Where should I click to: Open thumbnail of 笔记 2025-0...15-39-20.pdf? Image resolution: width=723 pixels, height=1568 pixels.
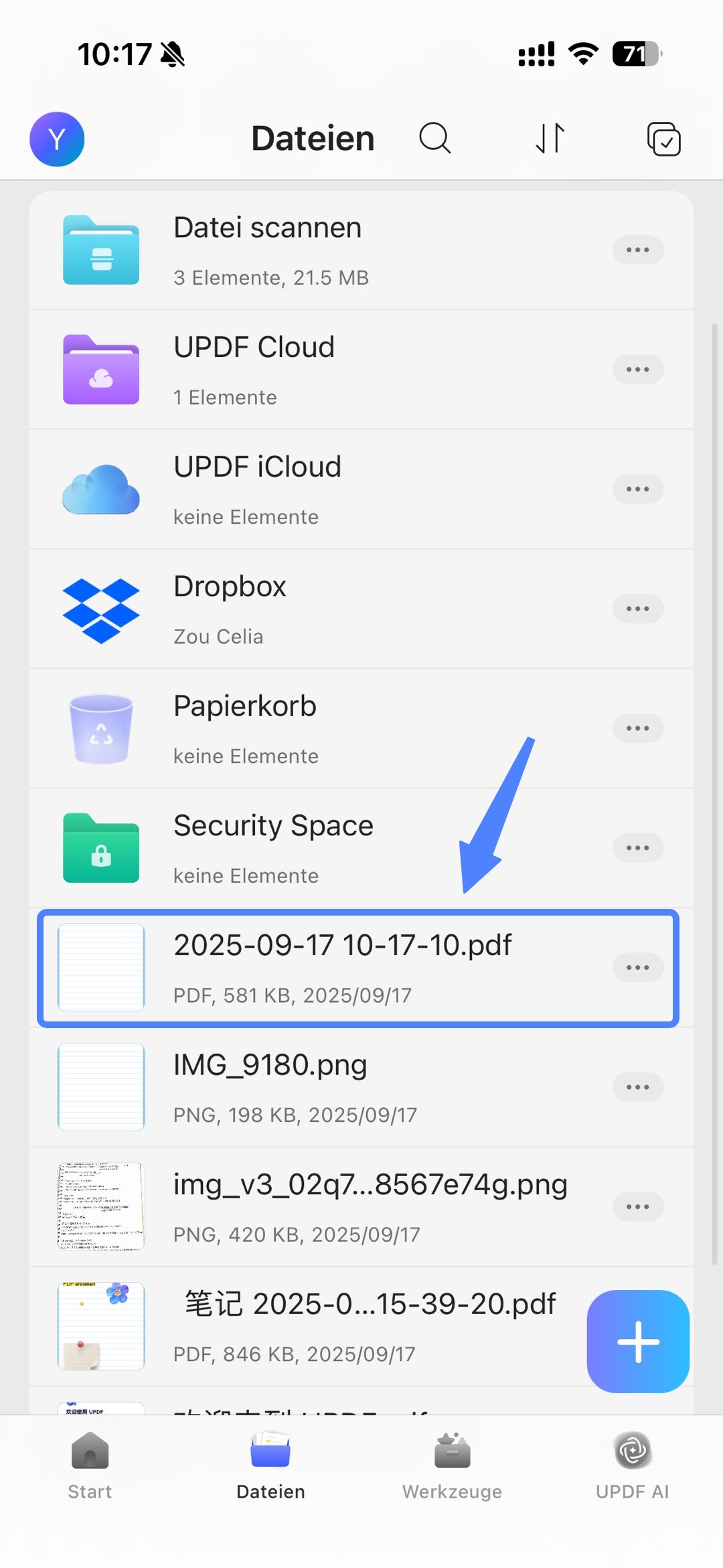click(x=101, y=1326)
